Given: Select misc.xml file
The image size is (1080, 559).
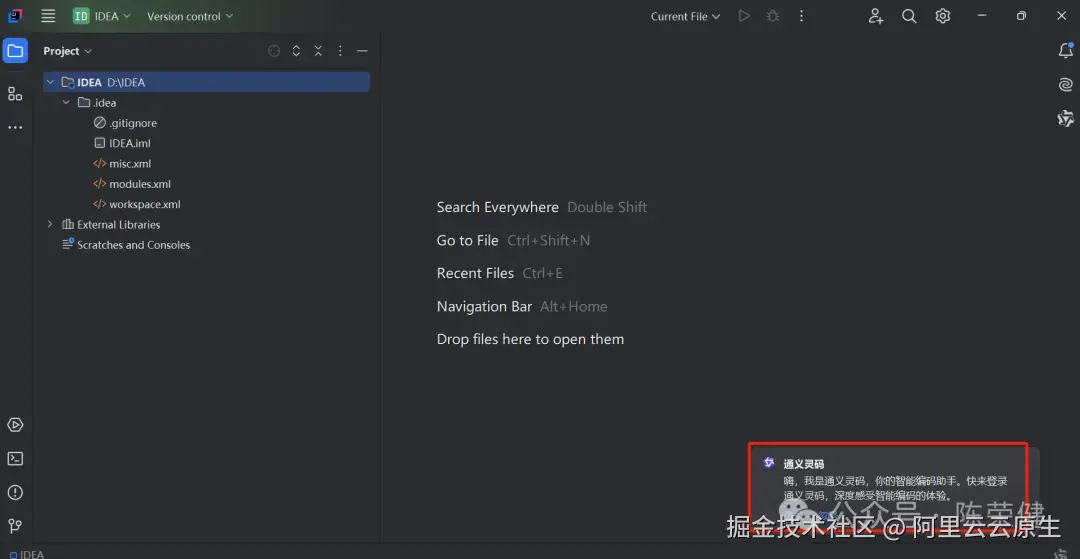Looking at the screenshot, I should tap(122, 164).
